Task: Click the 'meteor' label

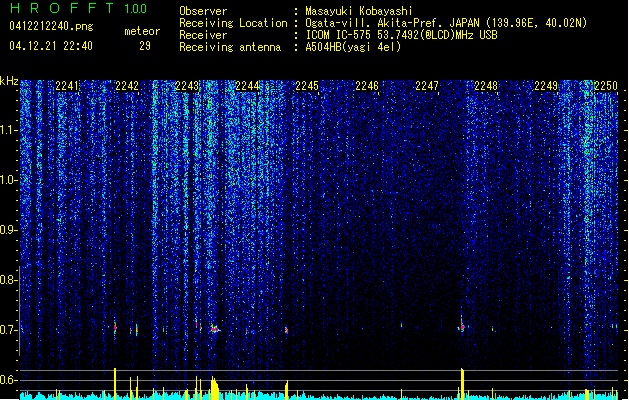Action: point(142,31)
